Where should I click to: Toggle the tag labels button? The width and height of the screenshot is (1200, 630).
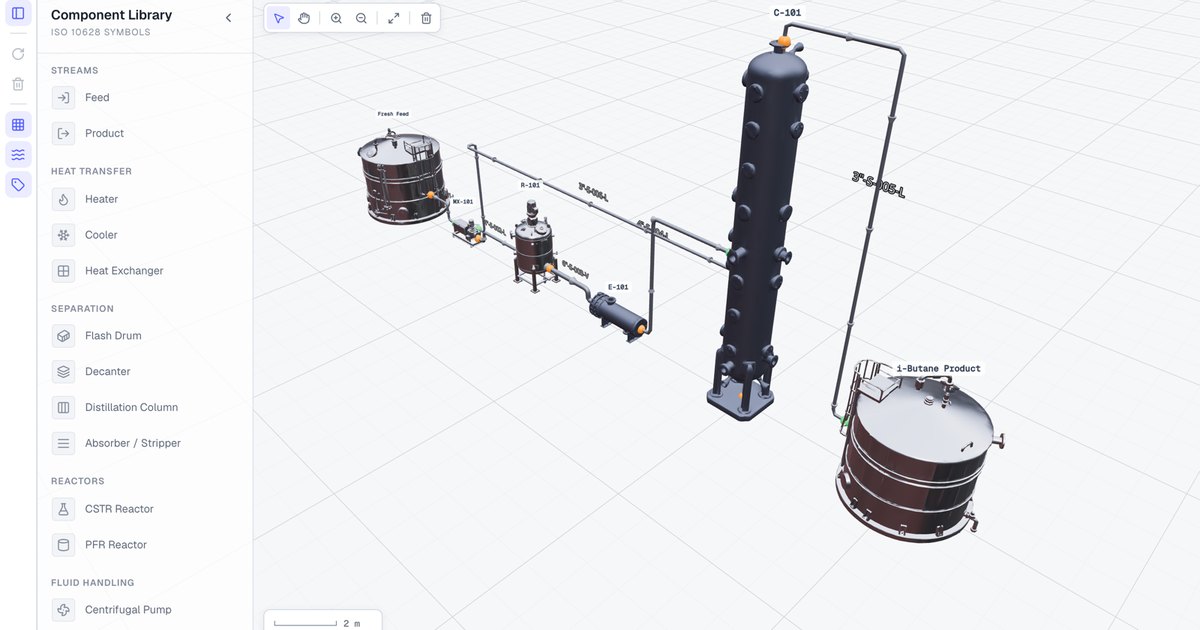(x=18, y=184)
